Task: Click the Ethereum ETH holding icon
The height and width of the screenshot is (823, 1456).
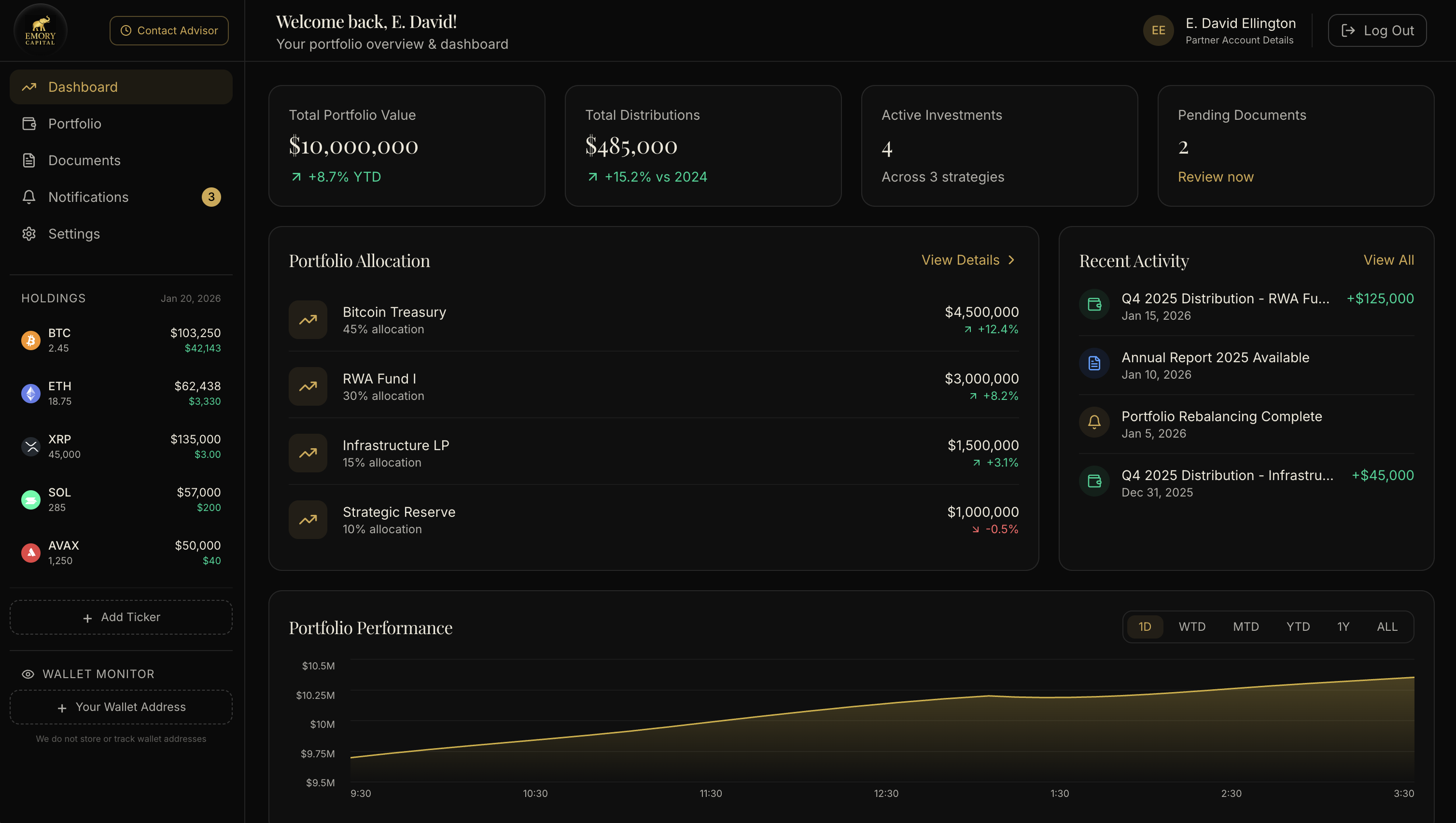Action: [30, 393]
